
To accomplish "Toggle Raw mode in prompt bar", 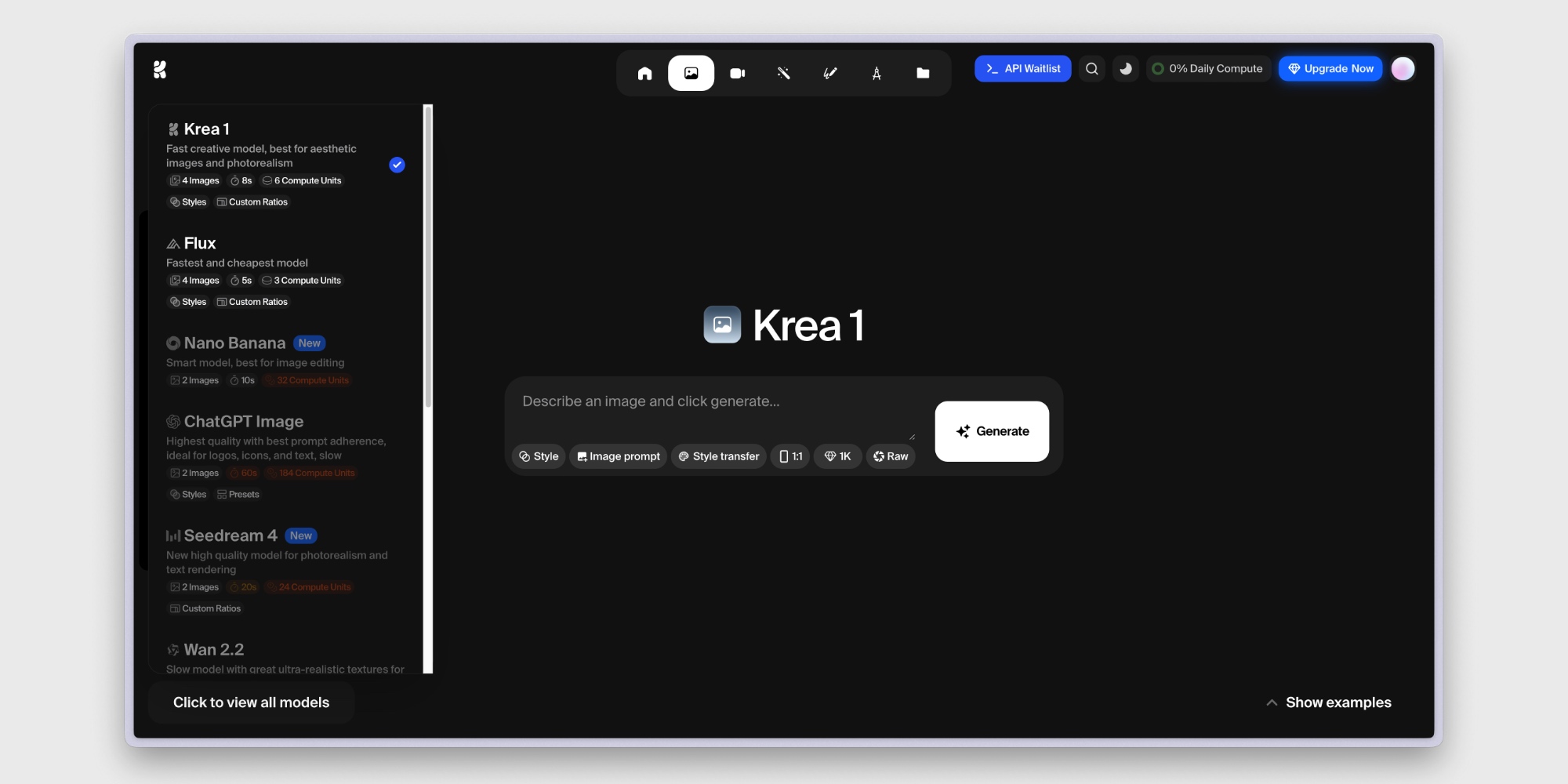I will 891,456.
